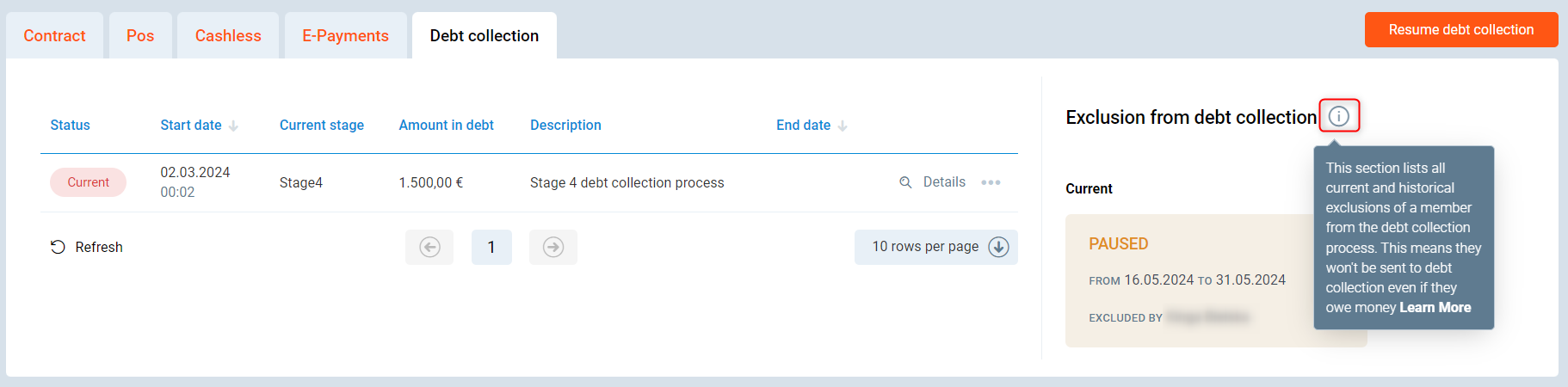
Task: Go to previous page arrow
Action: tap(429, 248)
